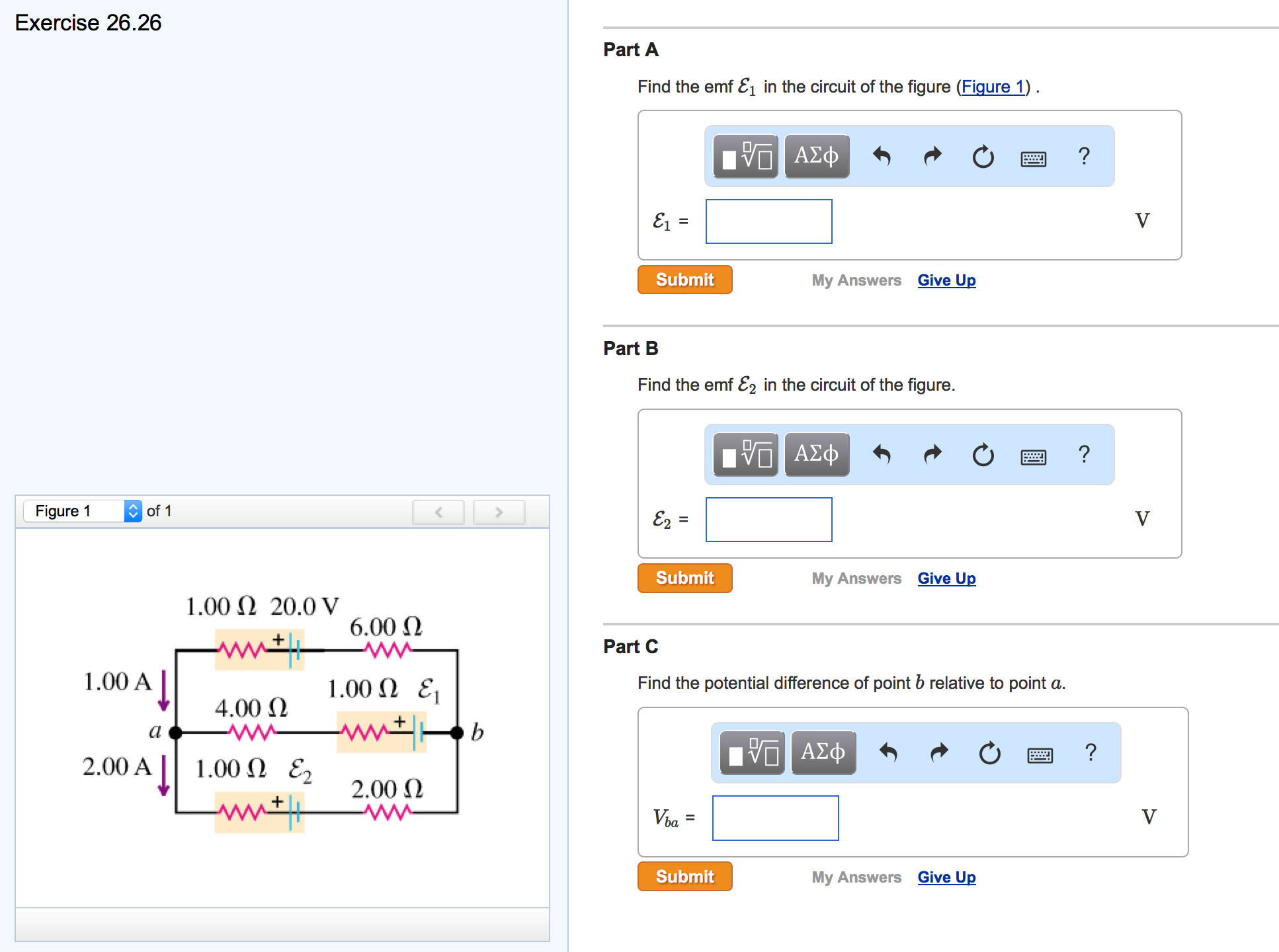Image resolution: width=1279 pixels, height=952 pixels.
Task: Click the reset icon in Part B editor
Action: click(x=983, y=455)
